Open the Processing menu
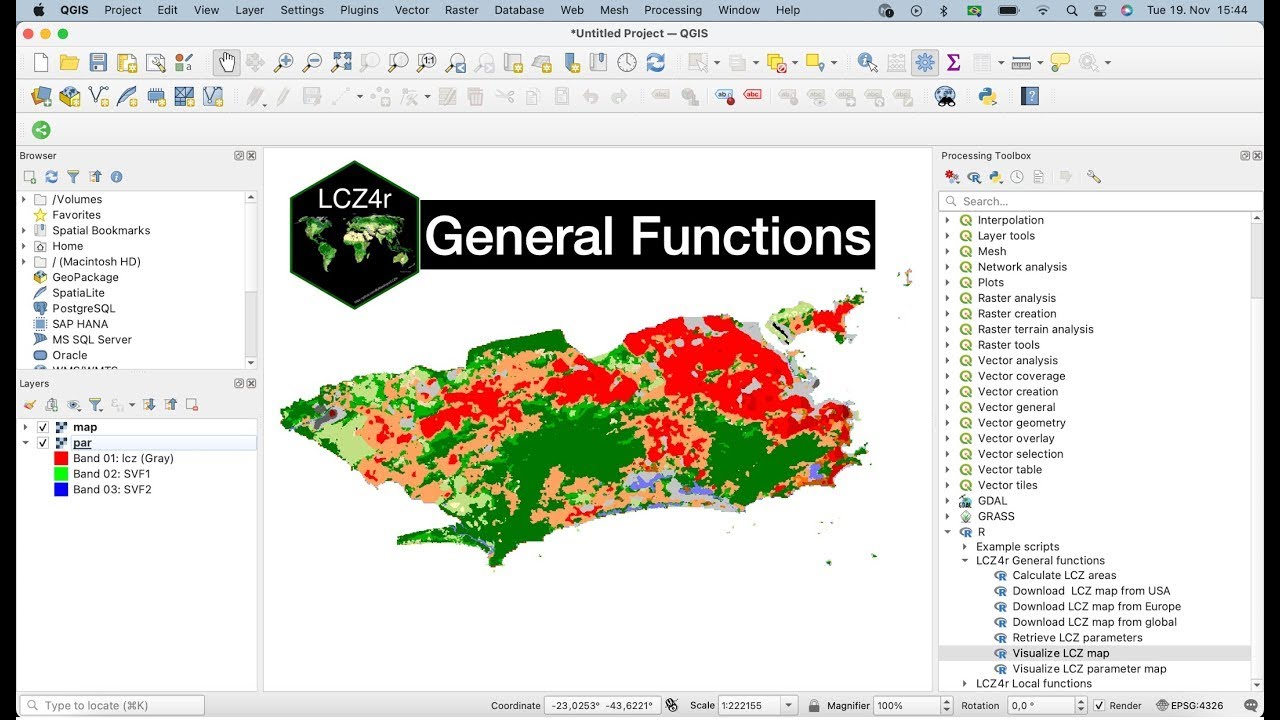The width and height of the screenshot is (1280, 720). click(x=673, y=10)
